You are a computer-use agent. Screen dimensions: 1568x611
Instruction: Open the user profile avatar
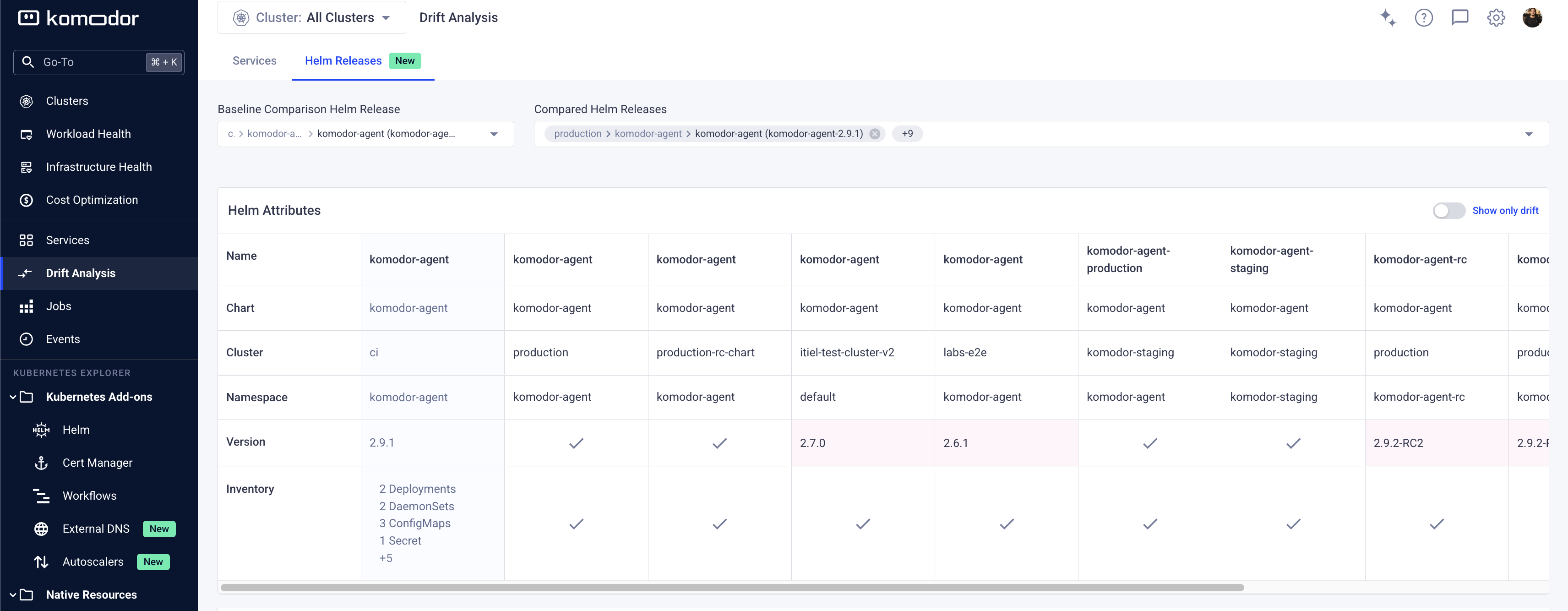pos(1532,18)
